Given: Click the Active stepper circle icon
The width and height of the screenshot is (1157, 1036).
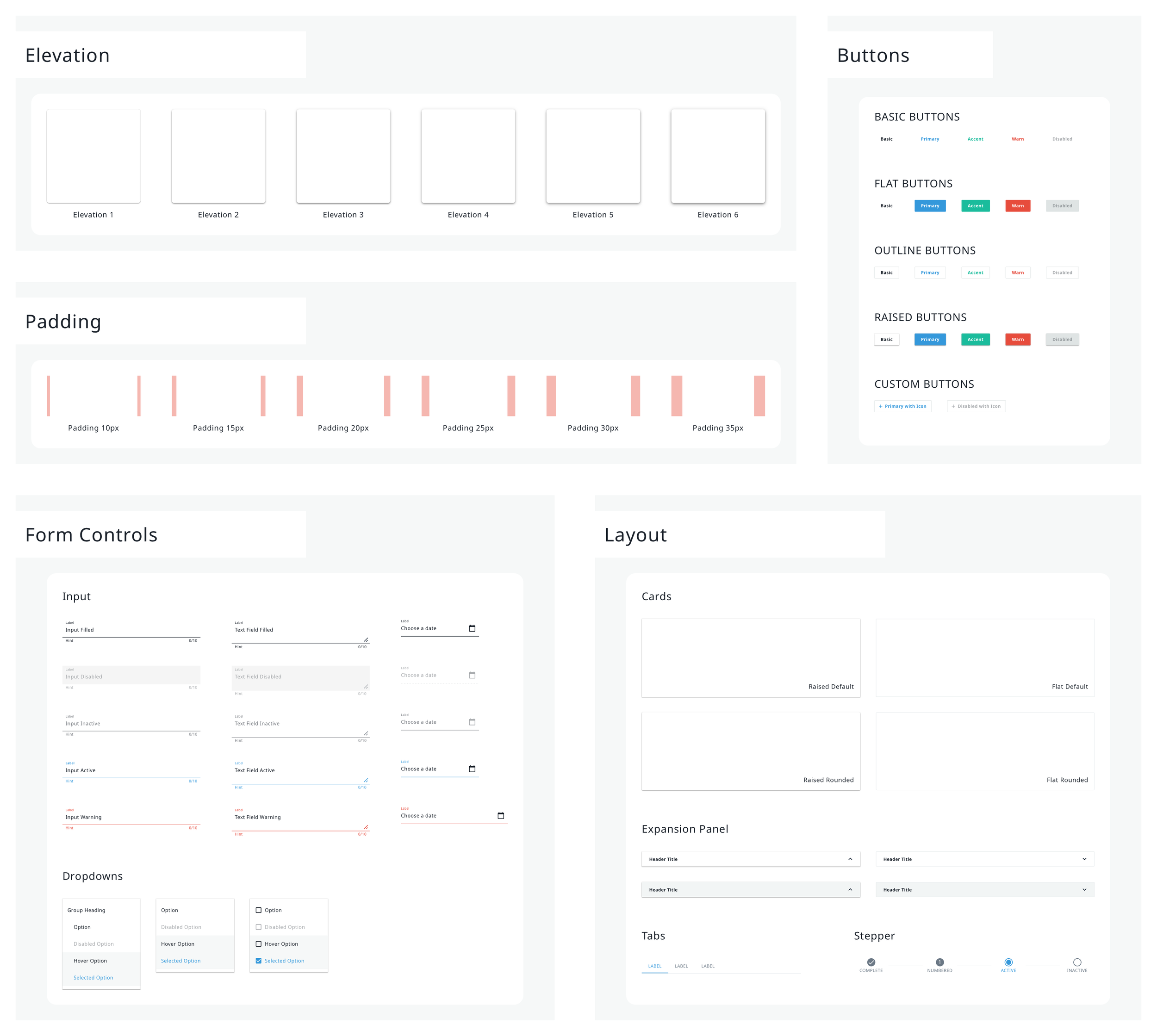Looking at the screenshot, I should (x=1008, y=962).
